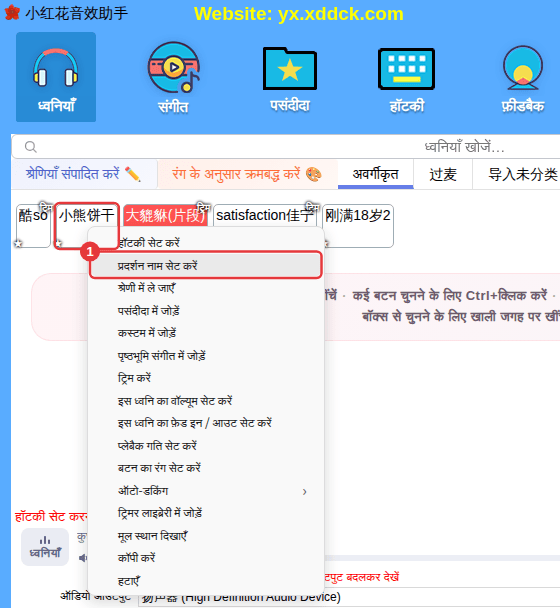Choose फ़ेड इन / आउट सेट करें item
This screenshot has width=560, height=608.
[x=206, y=423]
